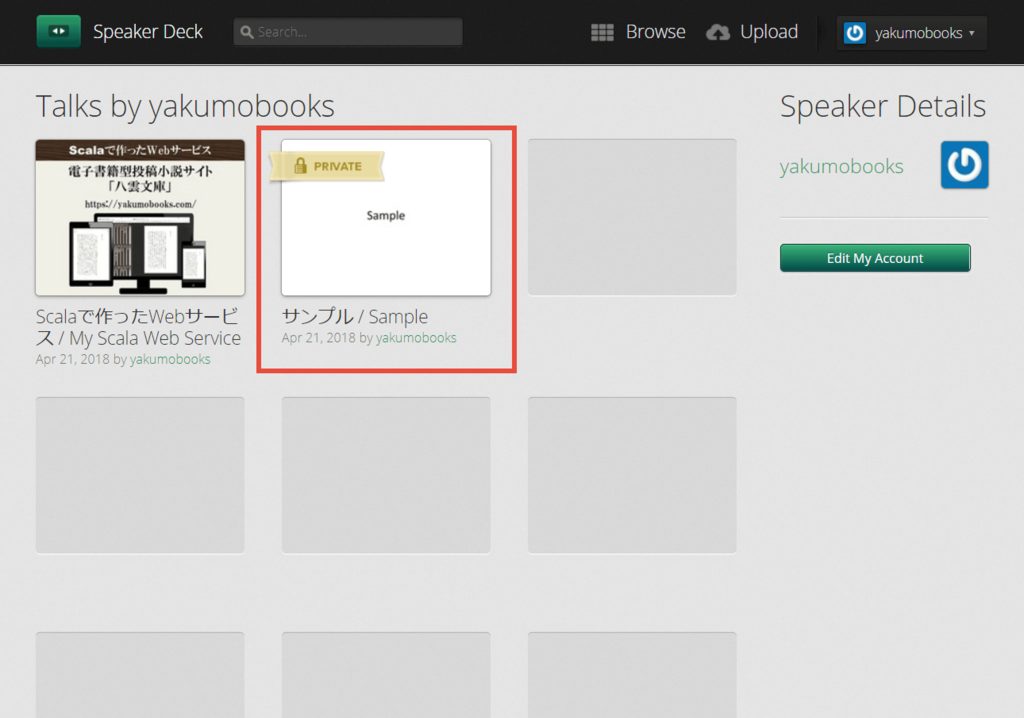Image resolution: width=1024 pixels, height=718 pixels.
Task: Click yakumobooks author link under Scala talk
Action: tap(170, 359)
